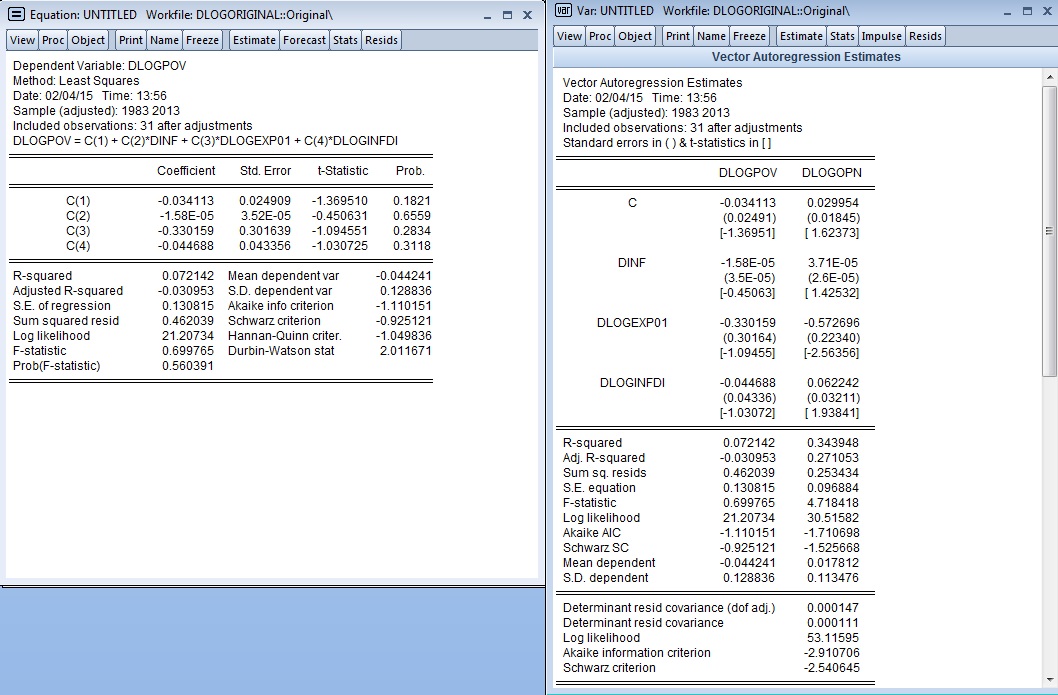Click Print button in Var window
Viewport: 1058px width, 695px height.
678,36
